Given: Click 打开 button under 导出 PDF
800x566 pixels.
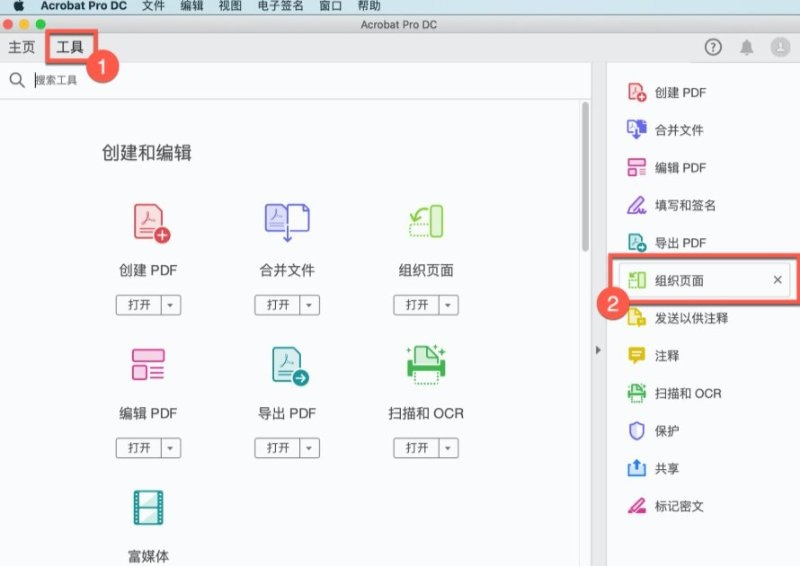Looking at the screenshot, I should click(x=278, y=448).
